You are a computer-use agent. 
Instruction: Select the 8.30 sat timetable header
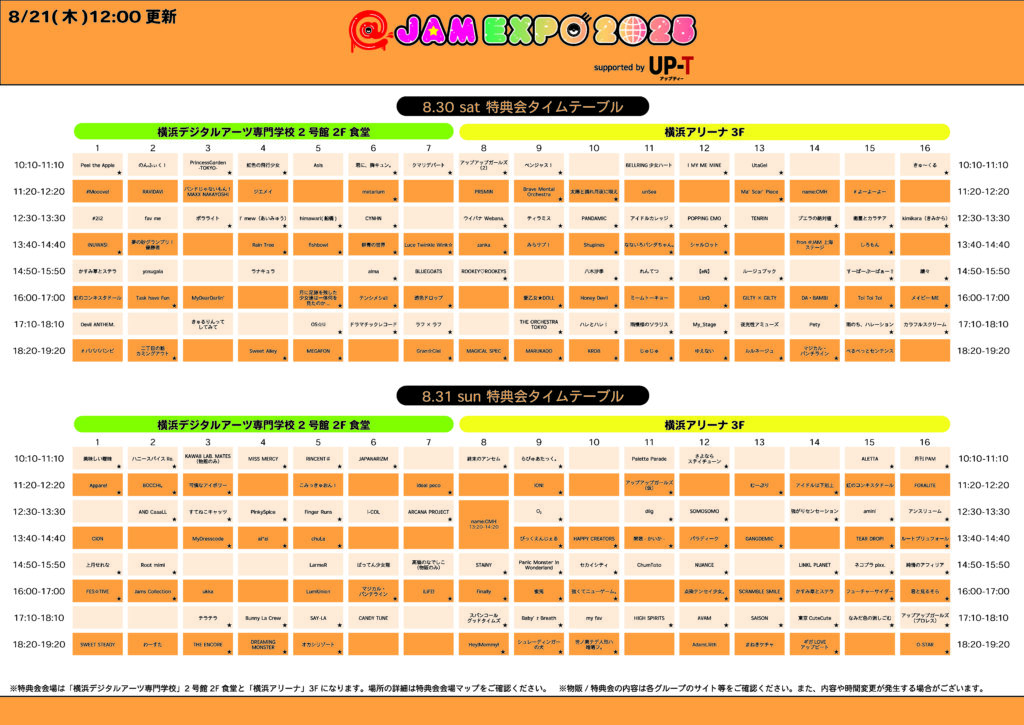tap(511, 107)
